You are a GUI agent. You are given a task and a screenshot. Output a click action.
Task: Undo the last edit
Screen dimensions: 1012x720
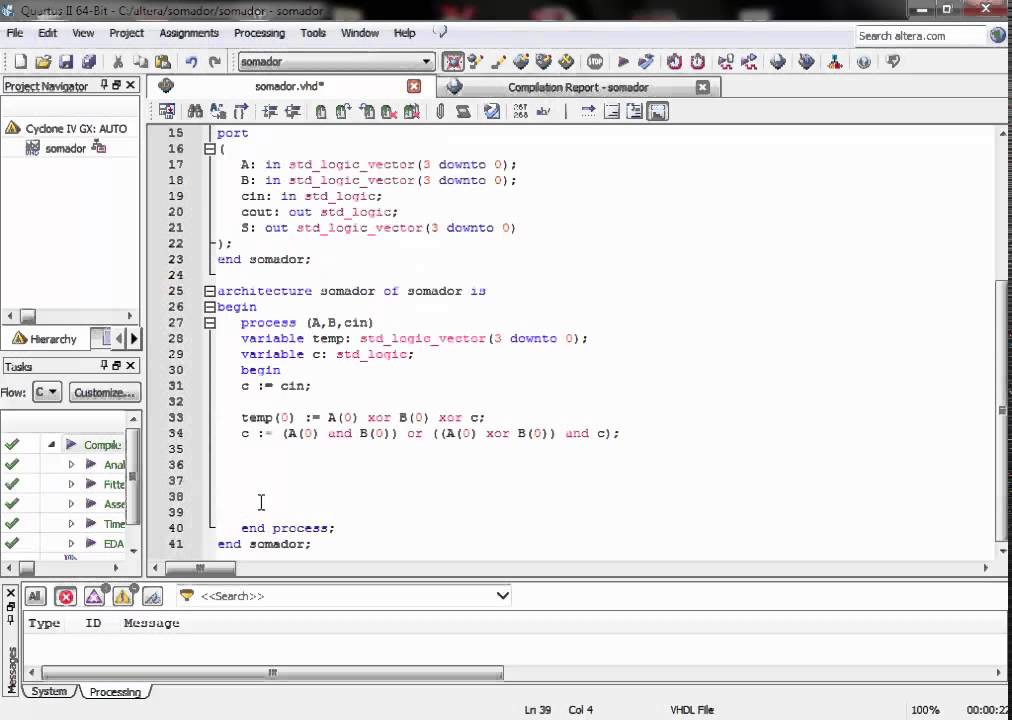click(x=192, y=62)
